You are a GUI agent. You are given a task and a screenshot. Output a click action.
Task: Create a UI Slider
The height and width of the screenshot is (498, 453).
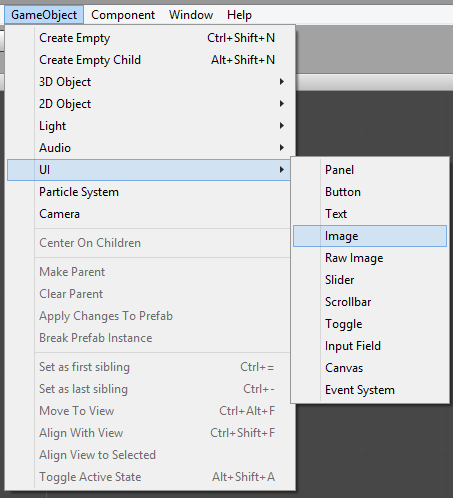click(x=370, y=280)
